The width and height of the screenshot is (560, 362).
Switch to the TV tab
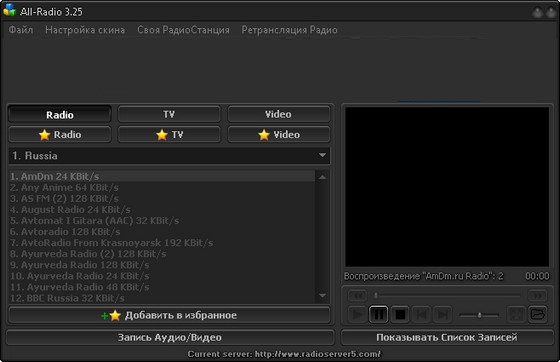coord(169,114)
